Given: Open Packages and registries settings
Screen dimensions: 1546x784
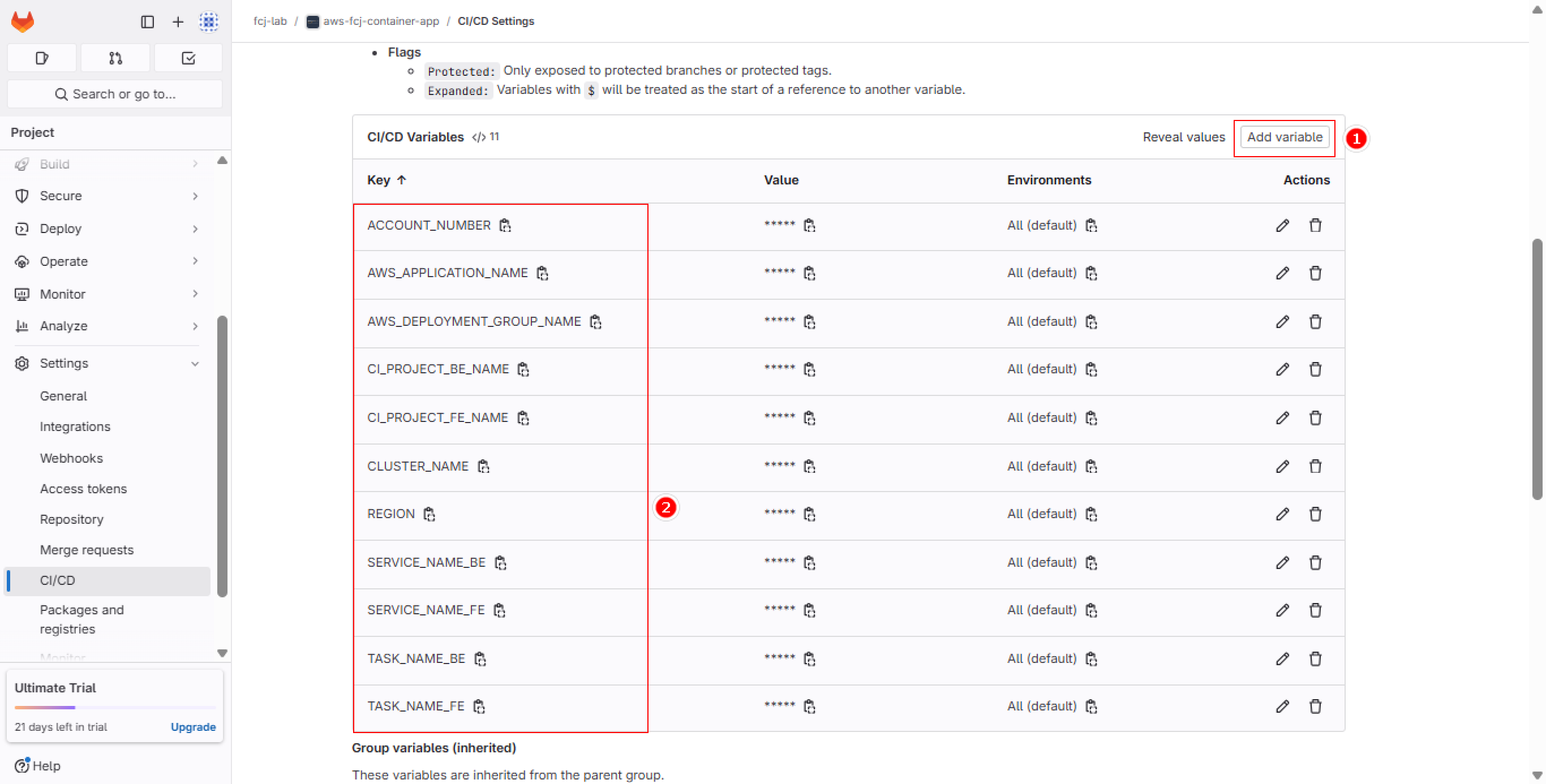Looking at the screenshot, I should pos(81,619).
